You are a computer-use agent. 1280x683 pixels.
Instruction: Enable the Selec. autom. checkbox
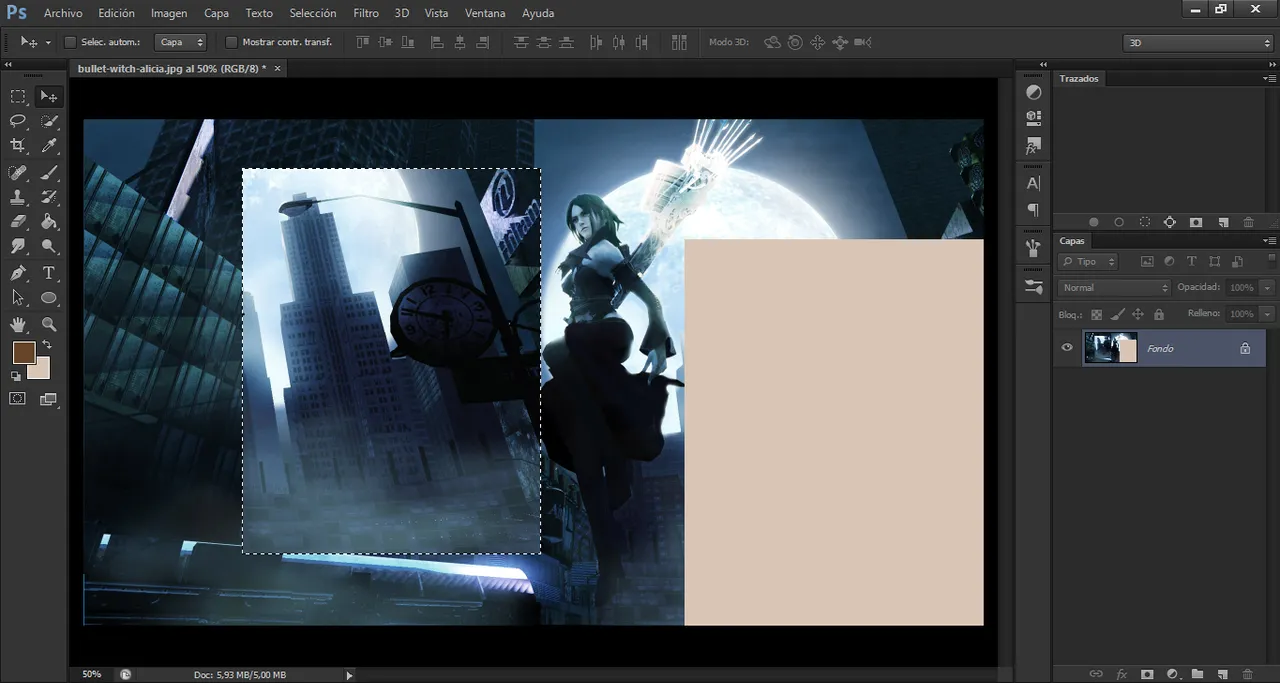tap(70, 42)
